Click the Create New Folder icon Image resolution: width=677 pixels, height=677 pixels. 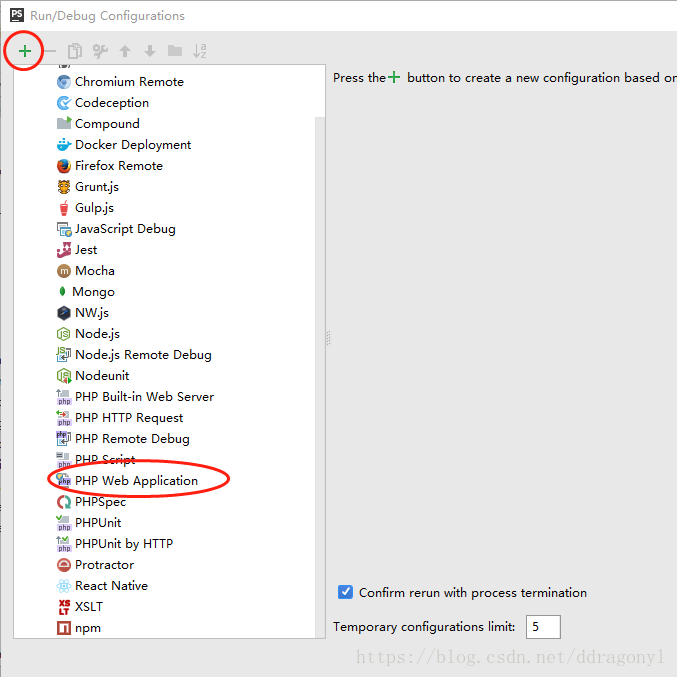pyautogui.click(x=175, y=51)
